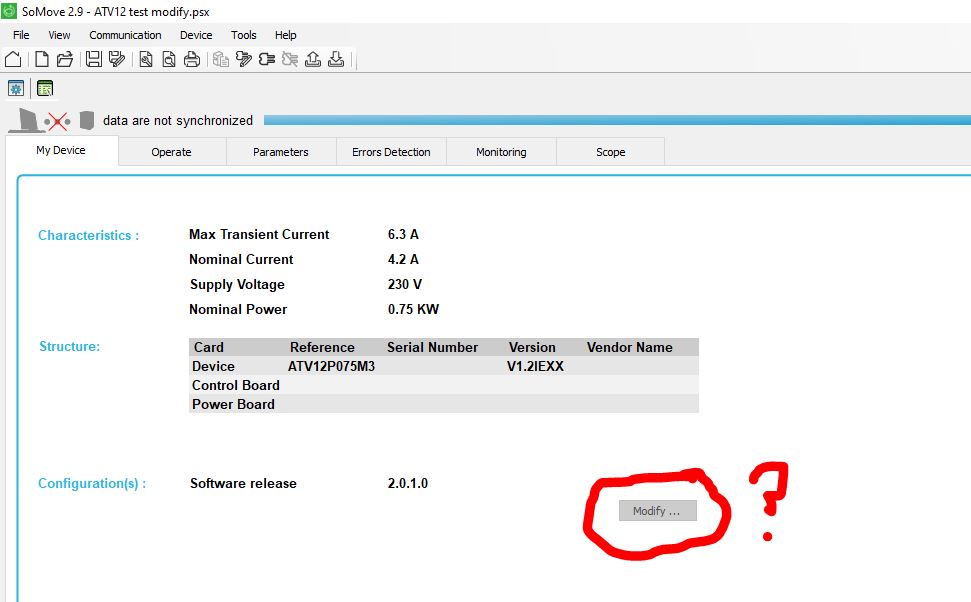
Task: Click the 2.0.1.0 software release value
Action: [407, 484]
